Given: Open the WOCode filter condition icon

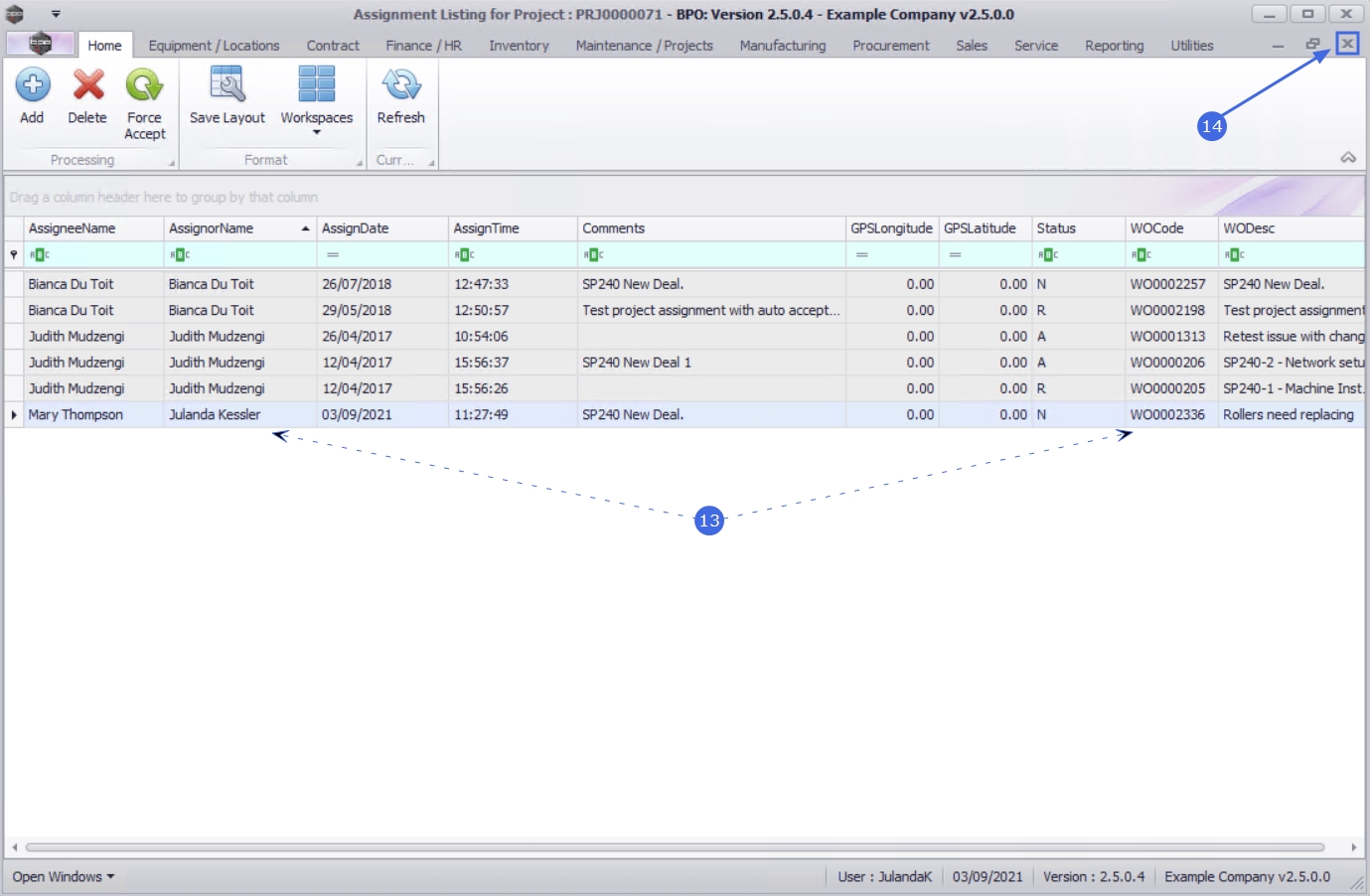Looking at the screenshot, I should point(1142,255).
